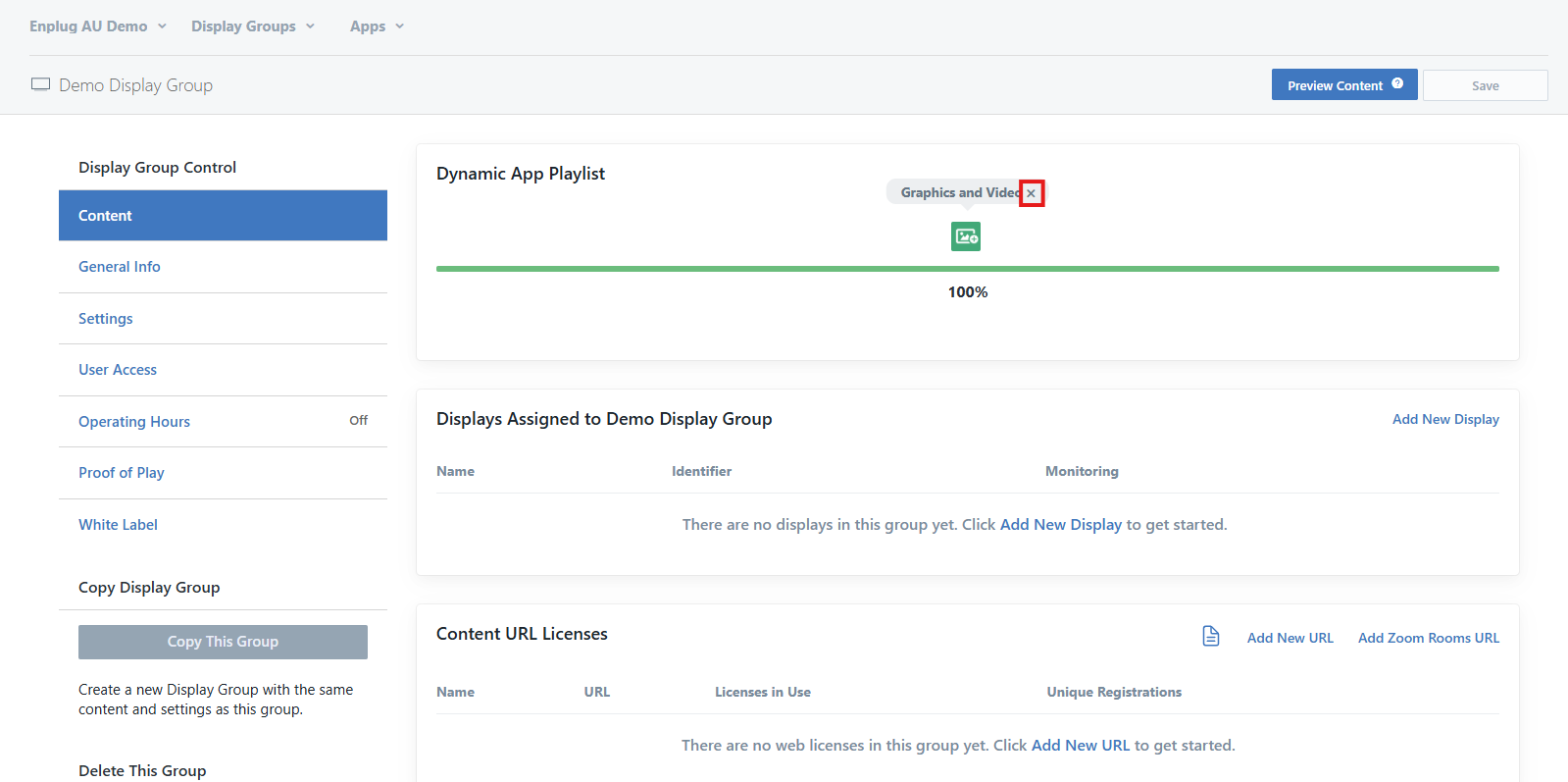Viewport: 1568px width, 782px height.
Task: Select the Content sidebar tab
Action: 223,216
